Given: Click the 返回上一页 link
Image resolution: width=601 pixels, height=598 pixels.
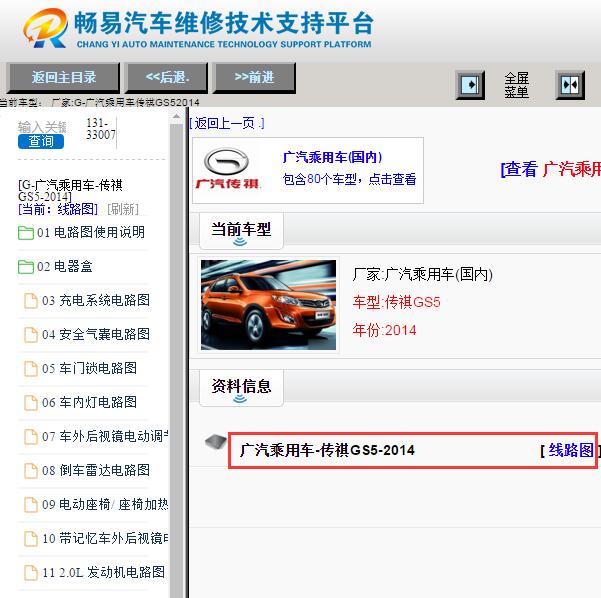Looking at the screenshot, I should [227, 123].
